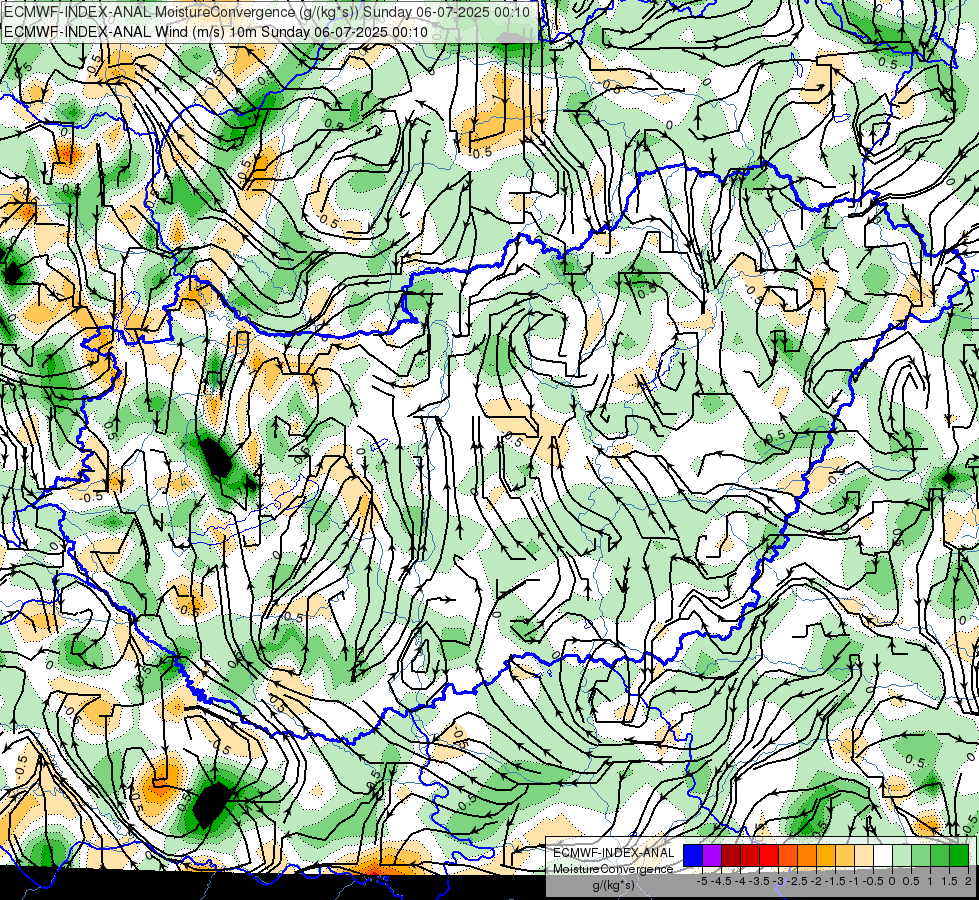Viewport: 979px width, 900px height.
Task: Click the Wind (m/s) 10m title line
Action: 216,32
